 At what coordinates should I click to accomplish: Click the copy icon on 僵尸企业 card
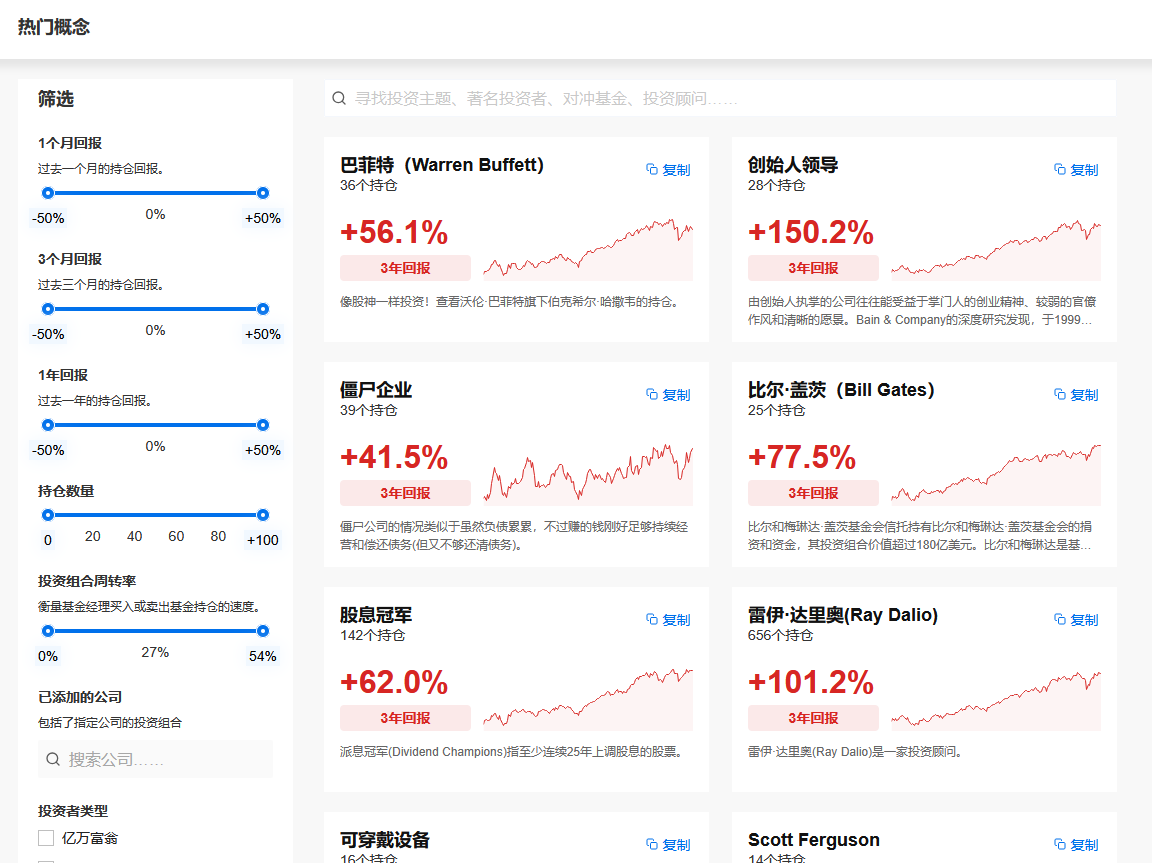652,394
